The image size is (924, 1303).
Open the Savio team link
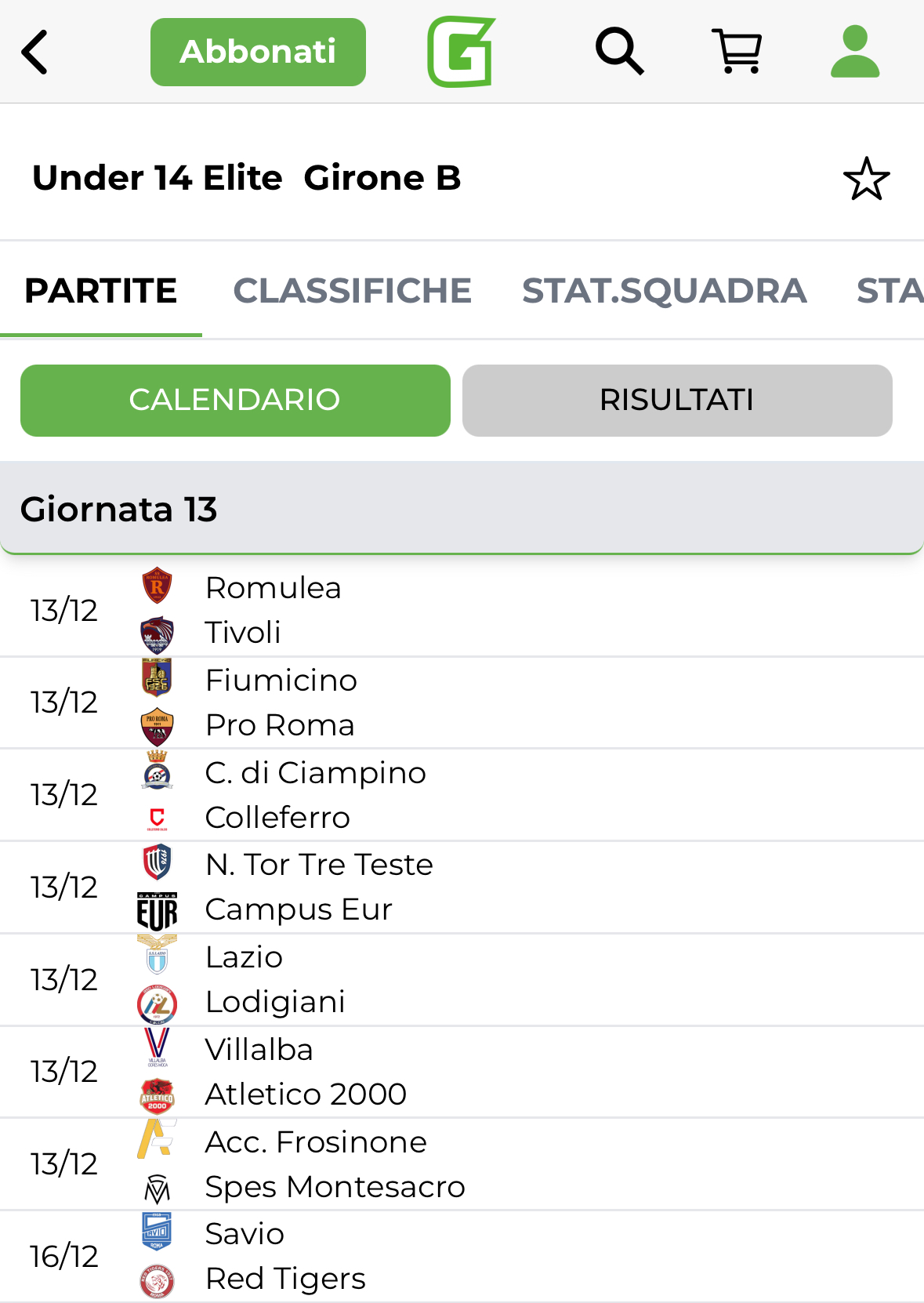[245, 1234]
